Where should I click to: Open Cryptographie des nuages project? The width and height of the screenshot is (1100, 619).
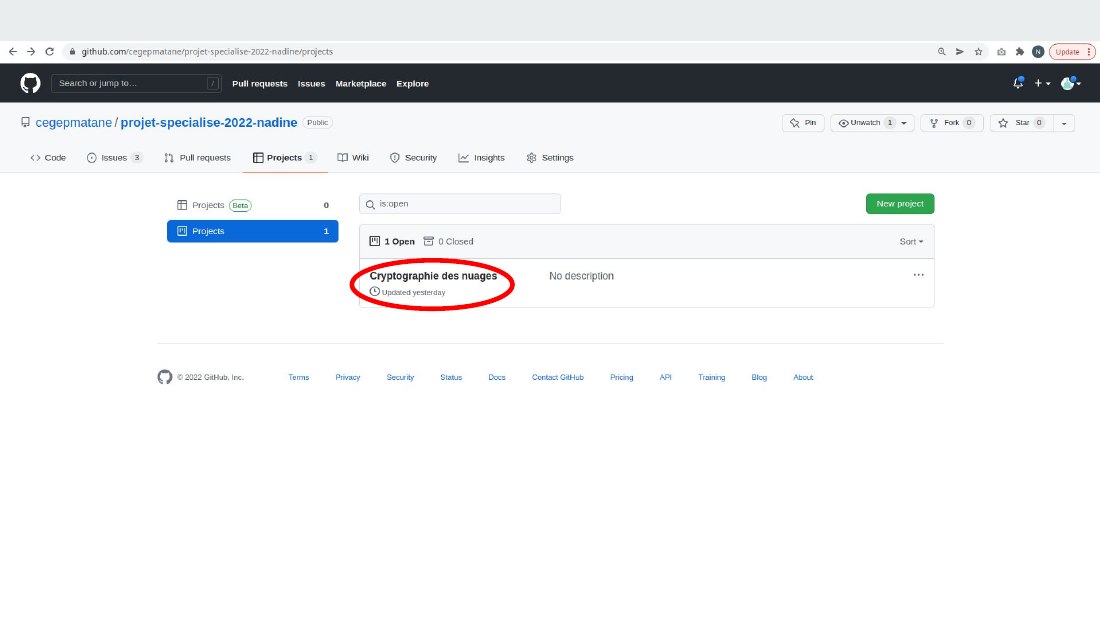[433, 276]
